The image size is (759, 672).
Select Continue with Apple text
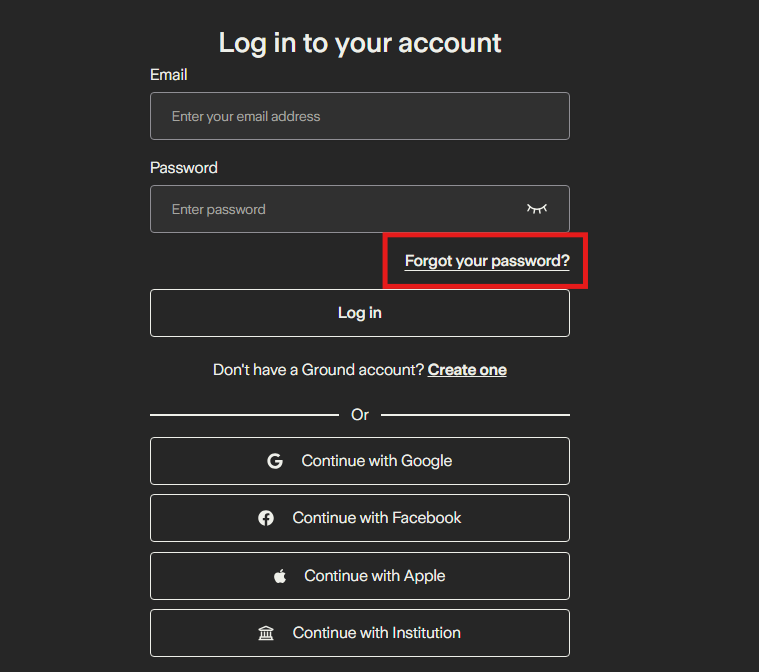tap(375, 576)
